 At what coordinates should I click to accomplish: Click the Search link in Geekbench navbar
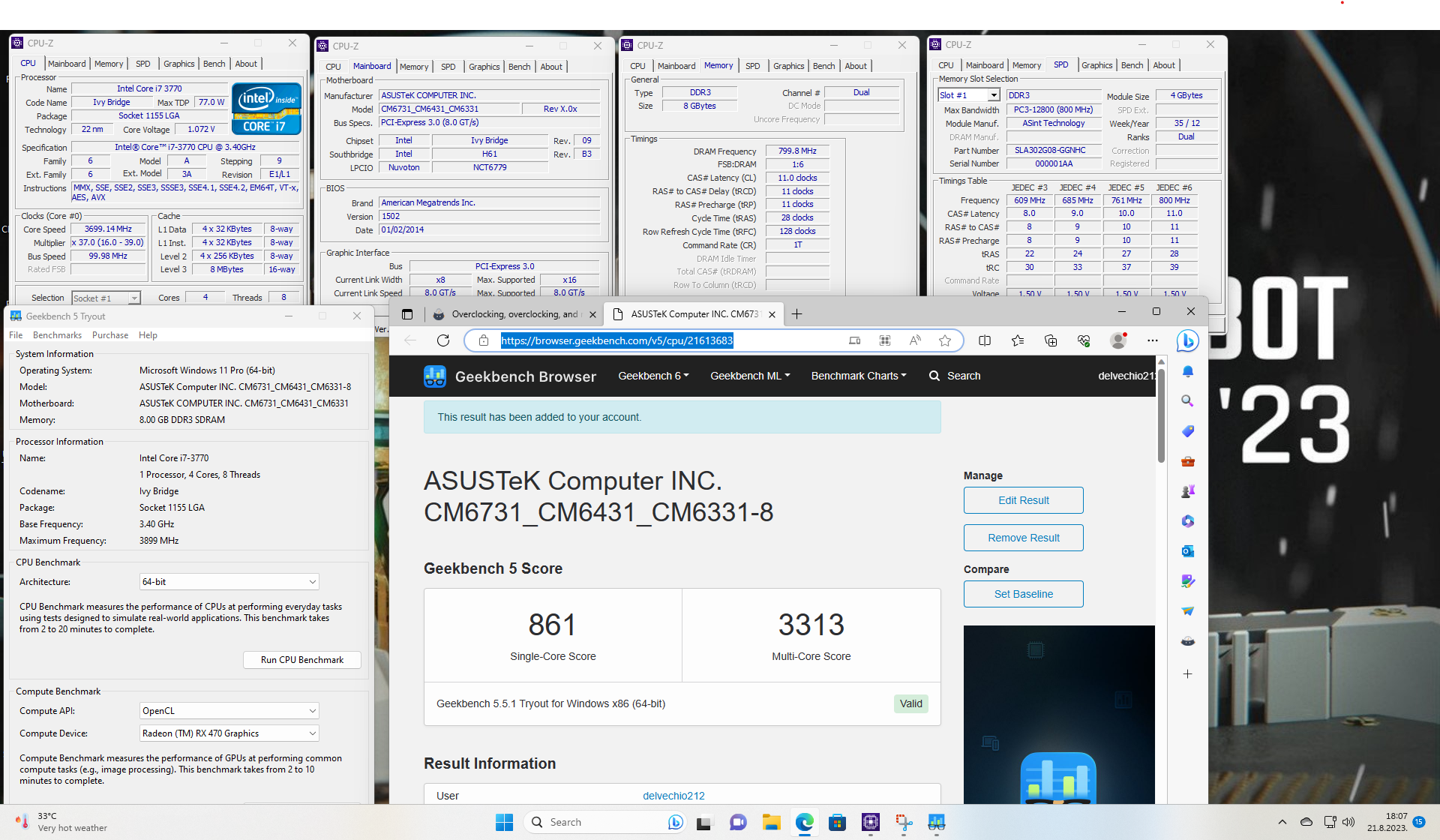pyautogui.click(x=955, y=376)
